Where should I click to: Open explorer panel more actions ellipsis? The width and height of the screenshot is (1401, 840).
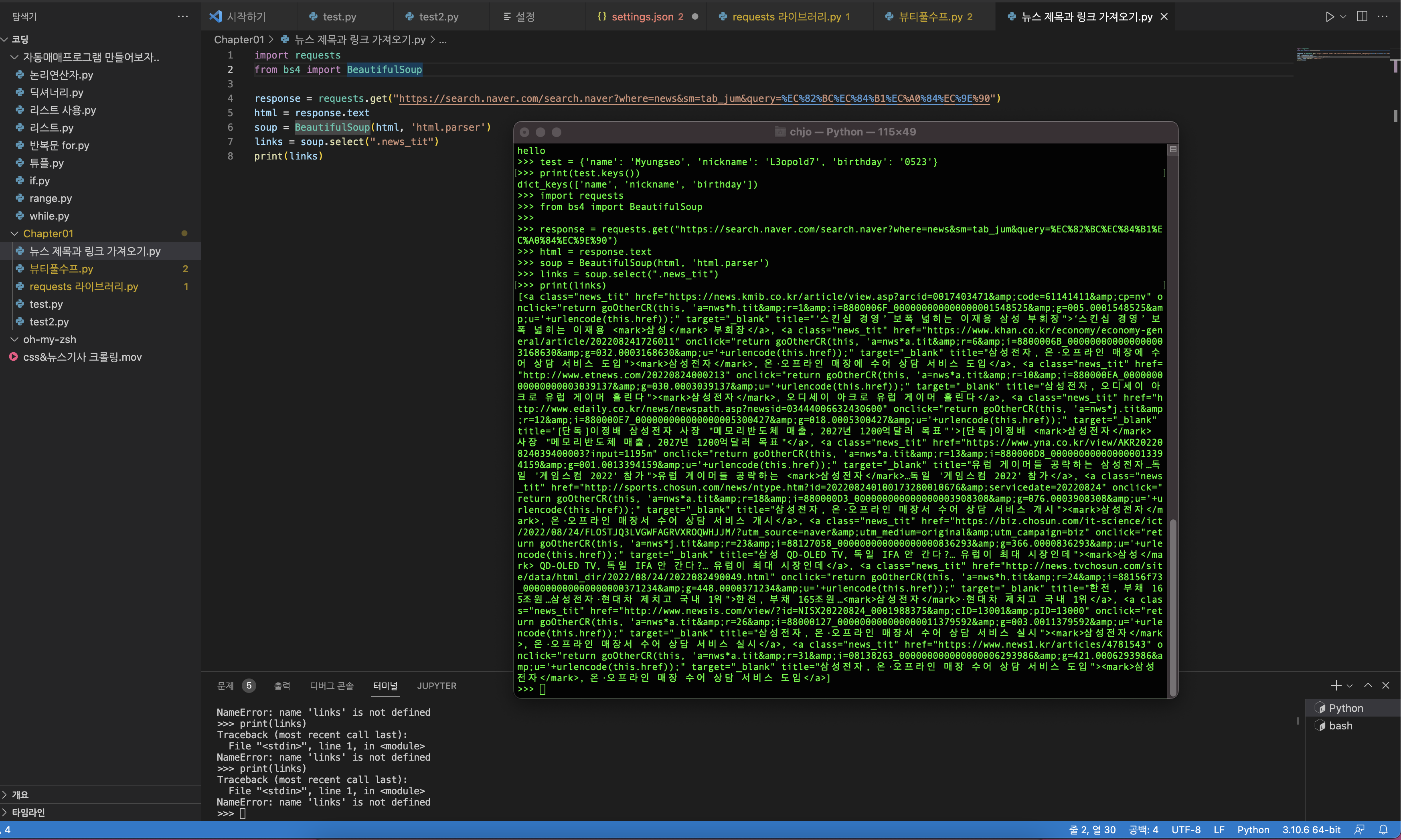click(182, 16)
